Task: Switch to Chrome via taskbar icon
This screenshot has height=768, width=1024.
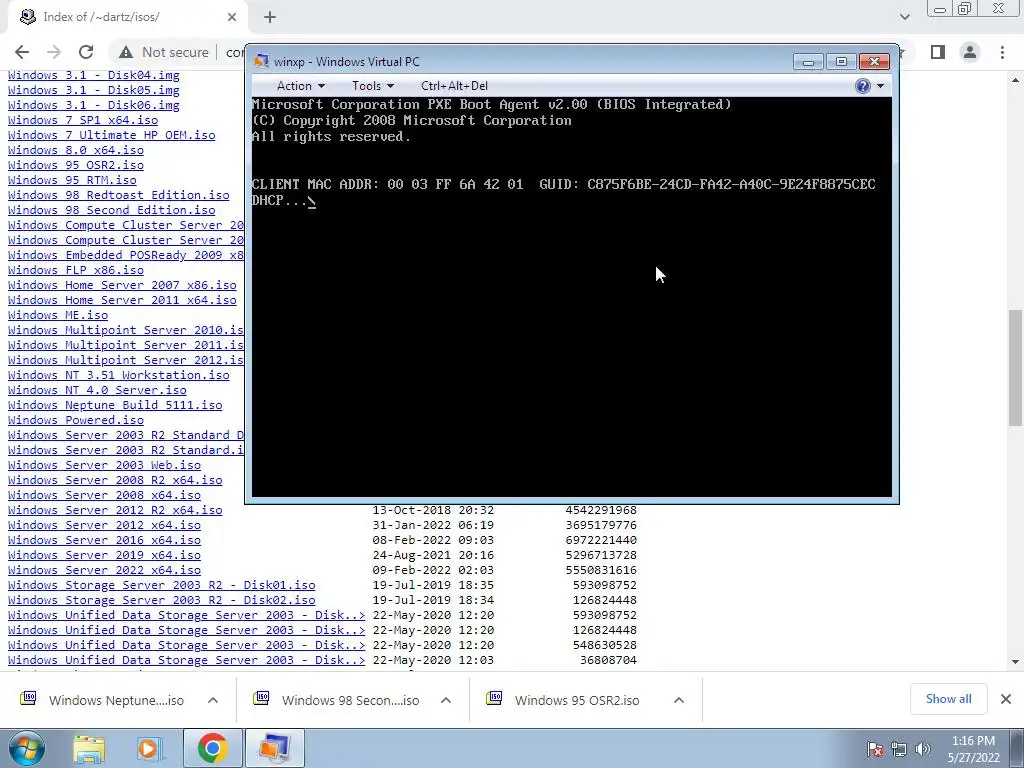Action: point(212,748)
